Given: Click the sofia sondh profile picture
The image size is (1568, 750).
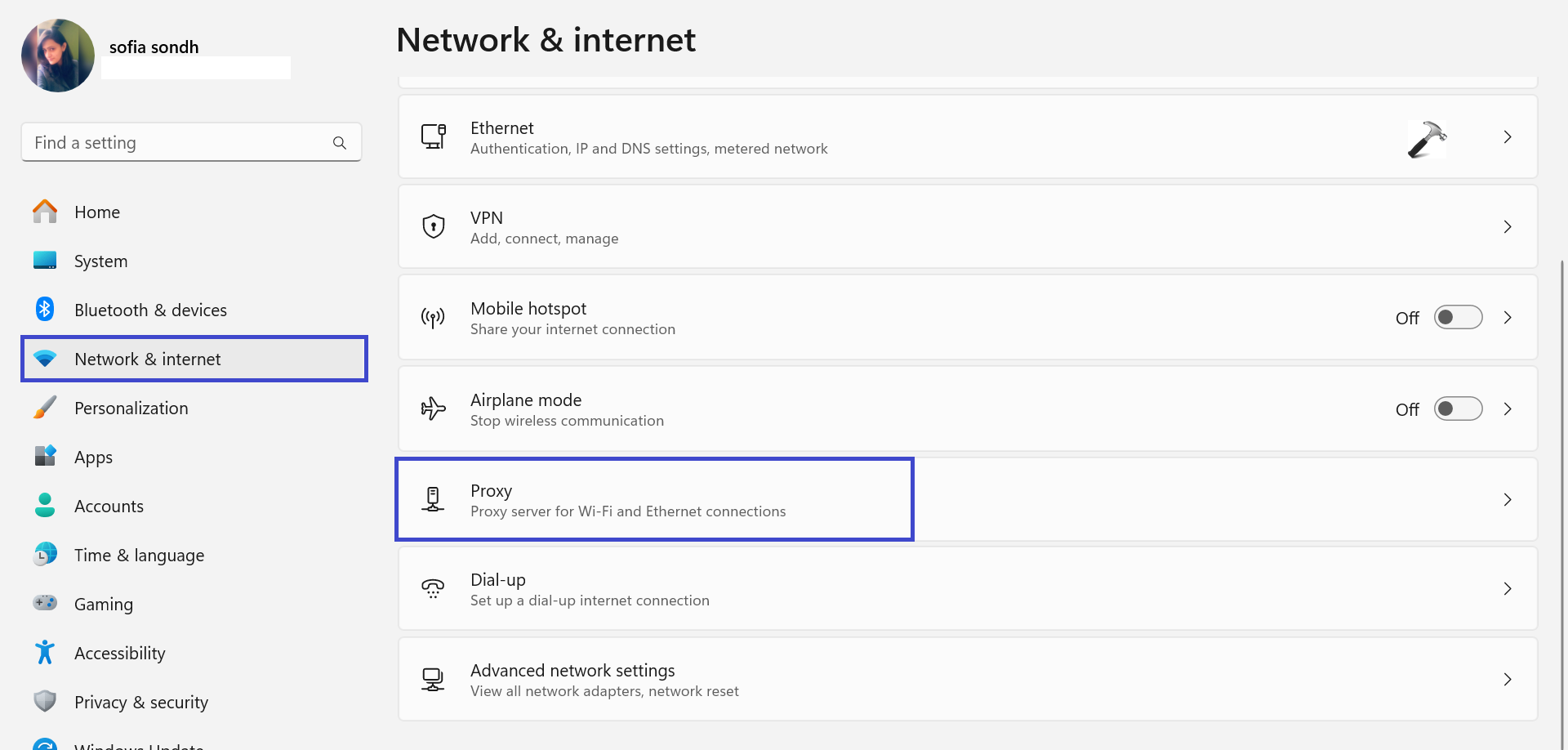Looking at the screenshot, I should [58, 56].
